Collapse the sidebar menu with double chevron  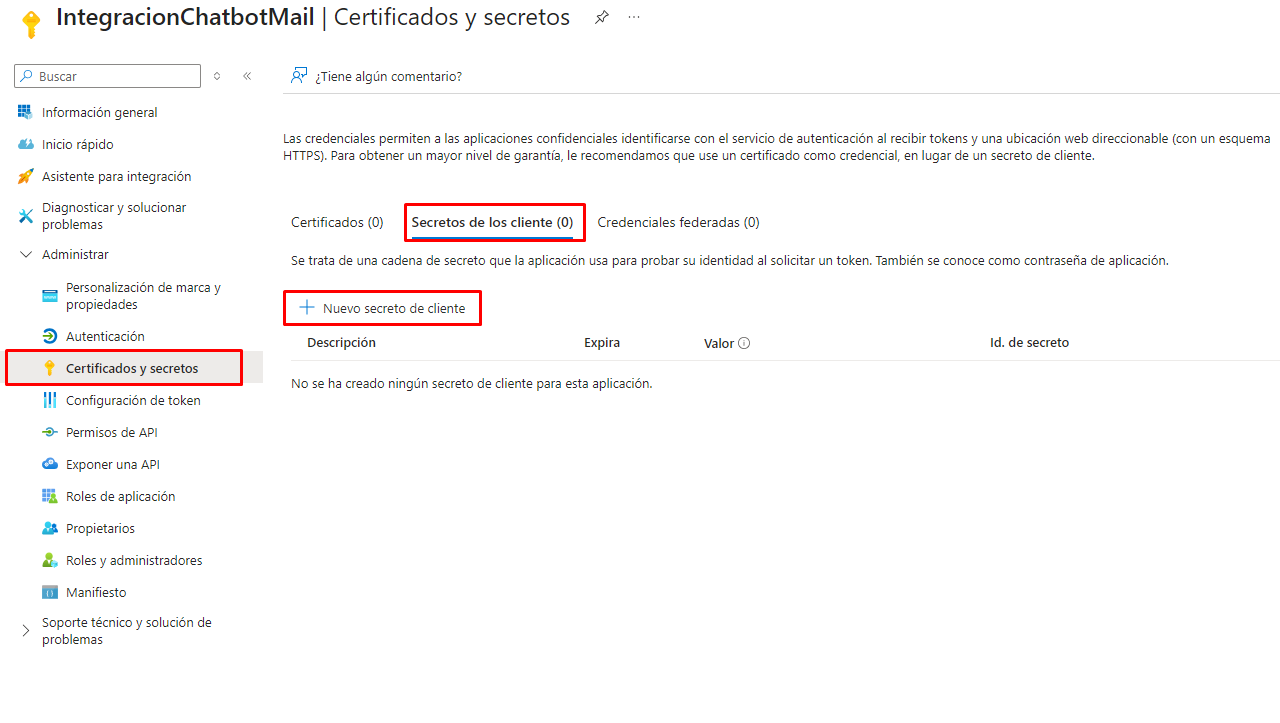click(x=247, y=76)
